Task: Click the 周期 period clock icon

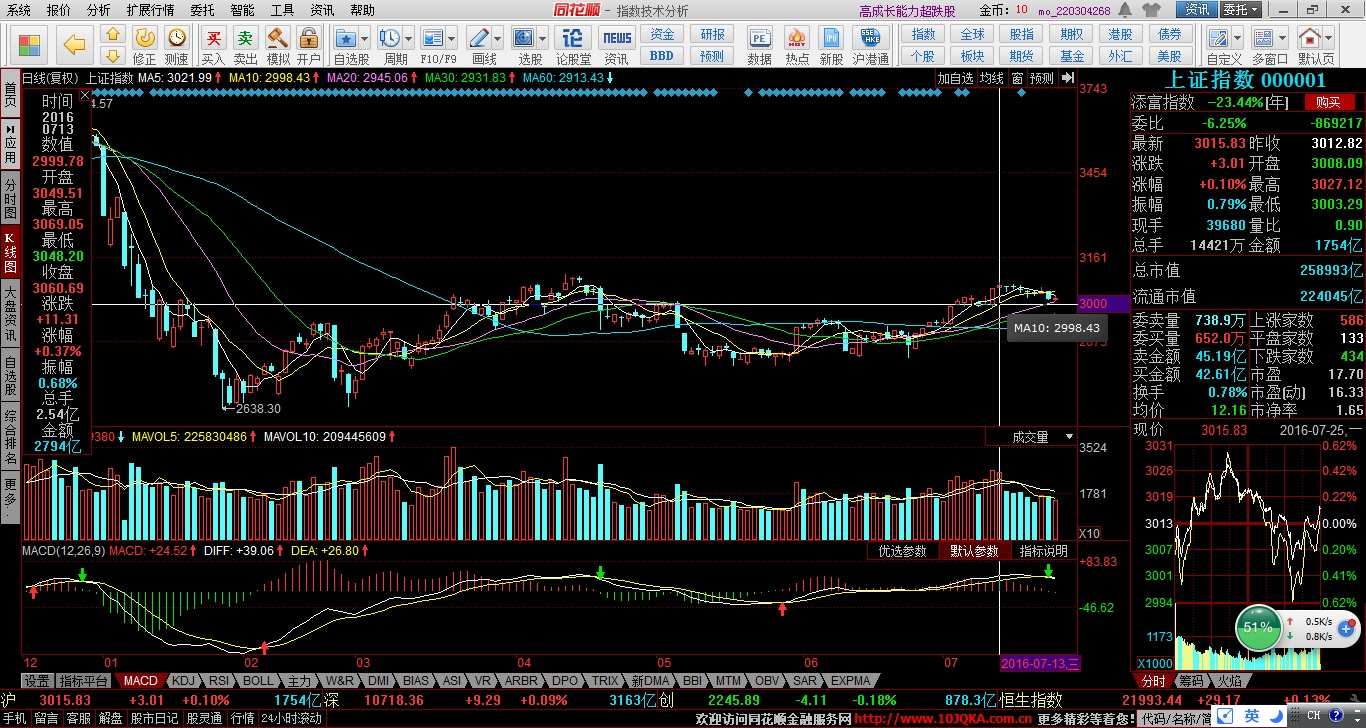Action: [390, 39]
